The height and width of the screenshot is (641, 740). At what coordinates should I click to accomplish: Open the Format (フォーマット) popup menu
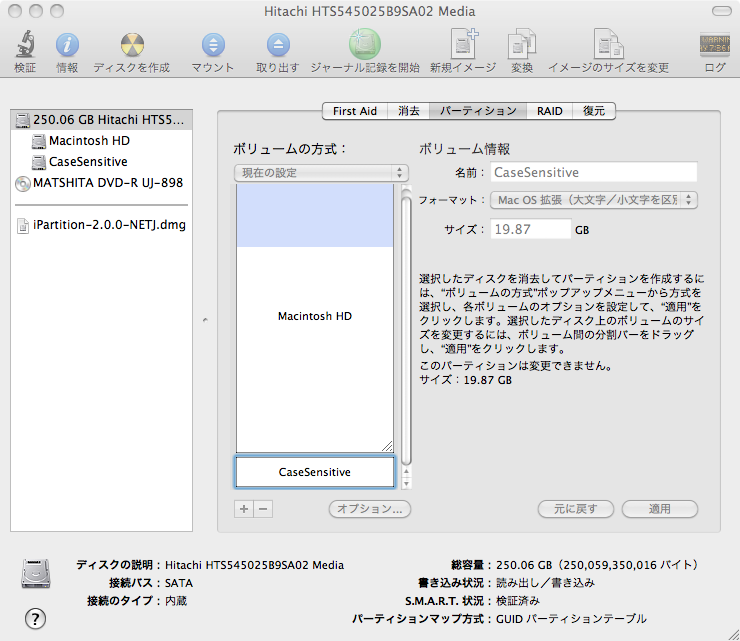click(x=594, y=200)
